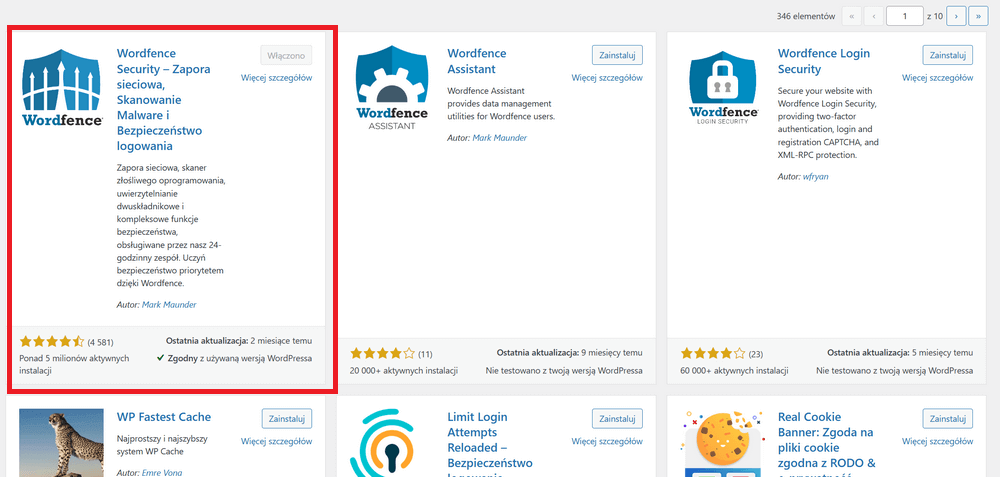Open the Real Cookie Banner title link
Image resolution: width=1000 pixels, height=477 pixels.
pos(827,443)
